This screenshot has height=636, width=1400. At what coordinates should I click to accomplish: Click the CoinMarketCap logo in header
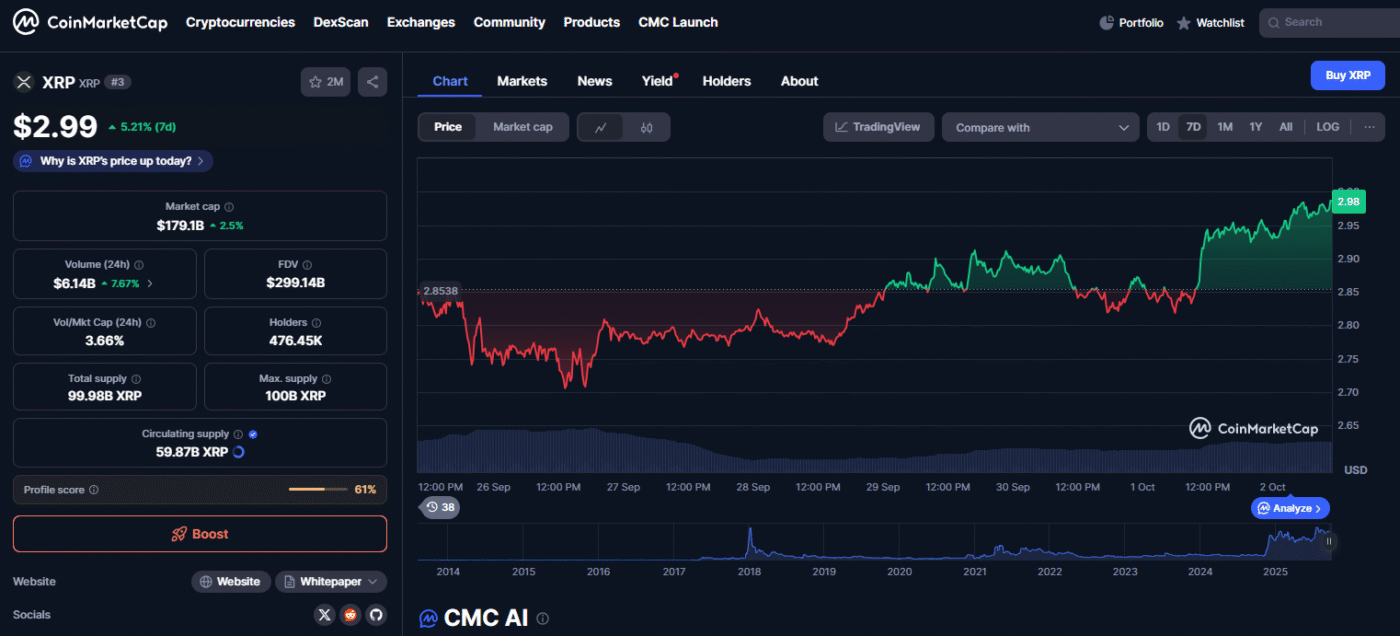point(90,22)
